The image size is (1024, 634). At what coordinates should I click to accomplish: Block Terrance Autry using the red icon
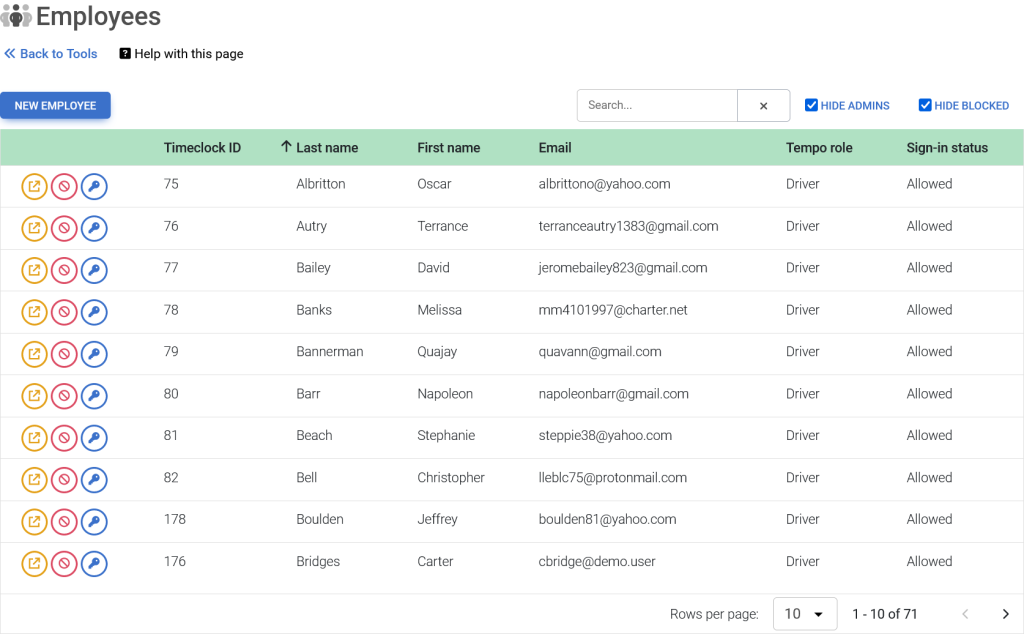(64, 228)
